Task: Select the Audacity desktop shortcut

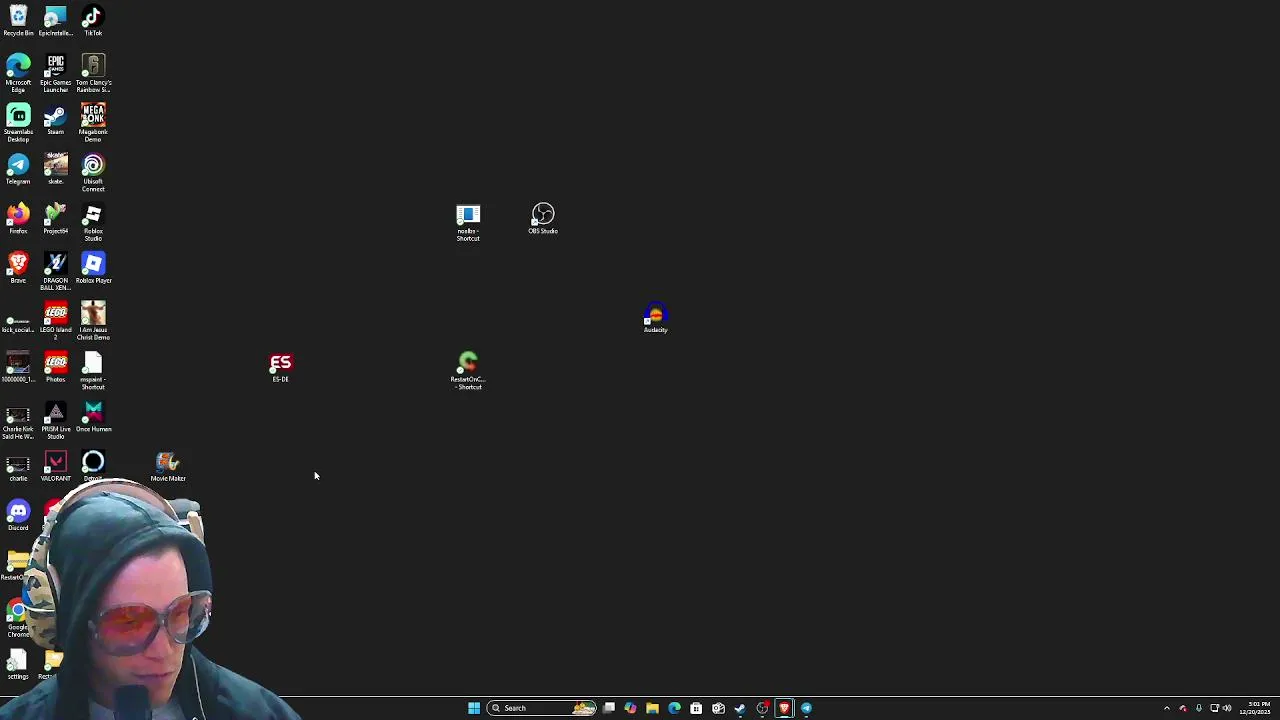Action: click(x=655, y=318)
